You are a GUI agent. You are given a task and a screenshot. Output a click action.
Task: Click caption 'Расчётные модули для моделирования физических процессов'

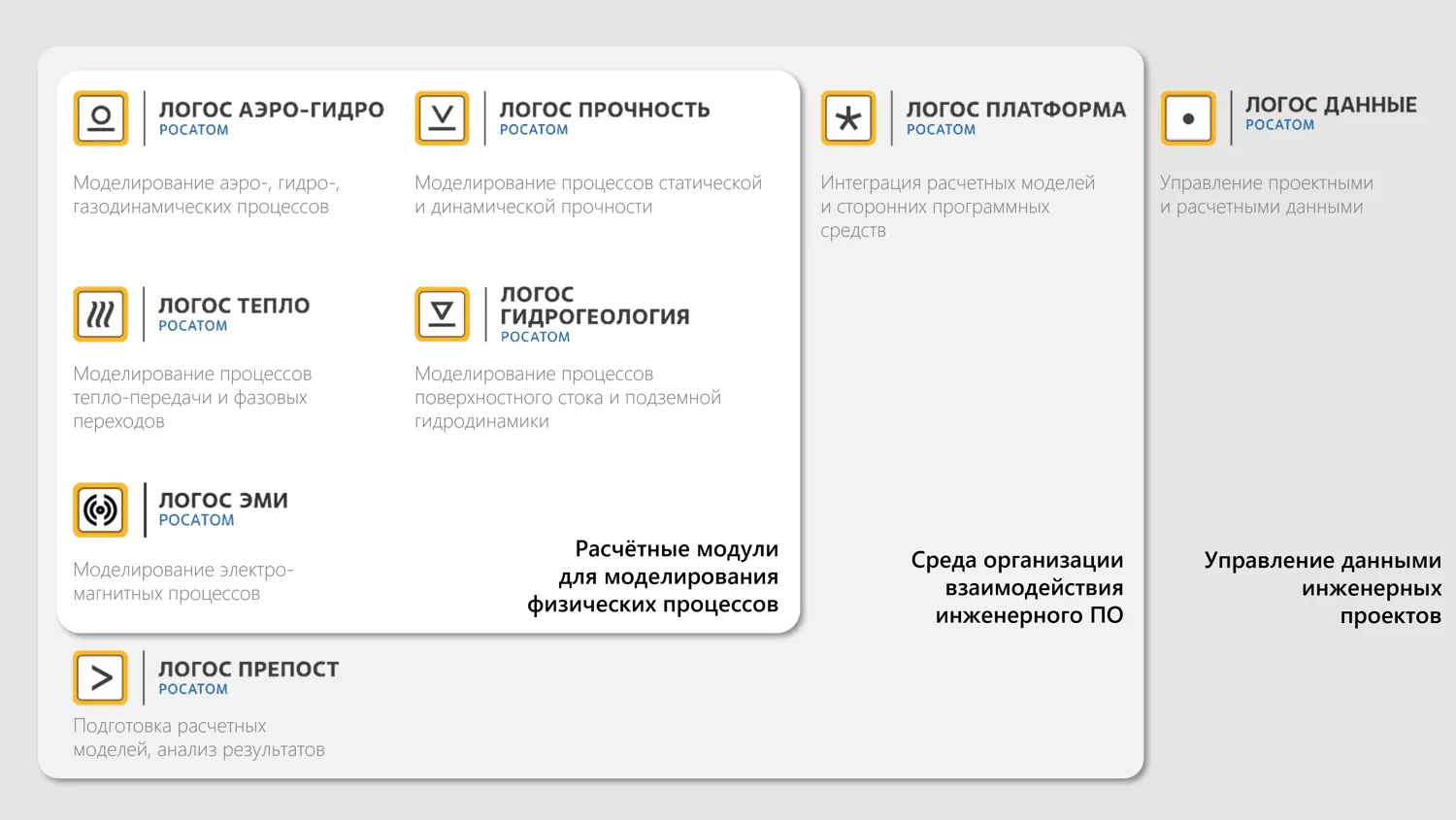(x=653, y=576)
